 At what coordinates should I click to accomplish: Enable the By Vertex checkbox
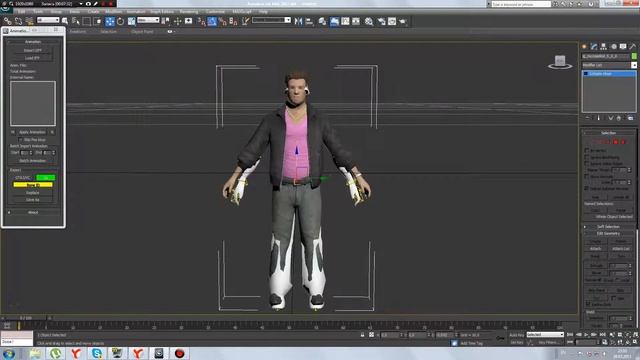587,150
